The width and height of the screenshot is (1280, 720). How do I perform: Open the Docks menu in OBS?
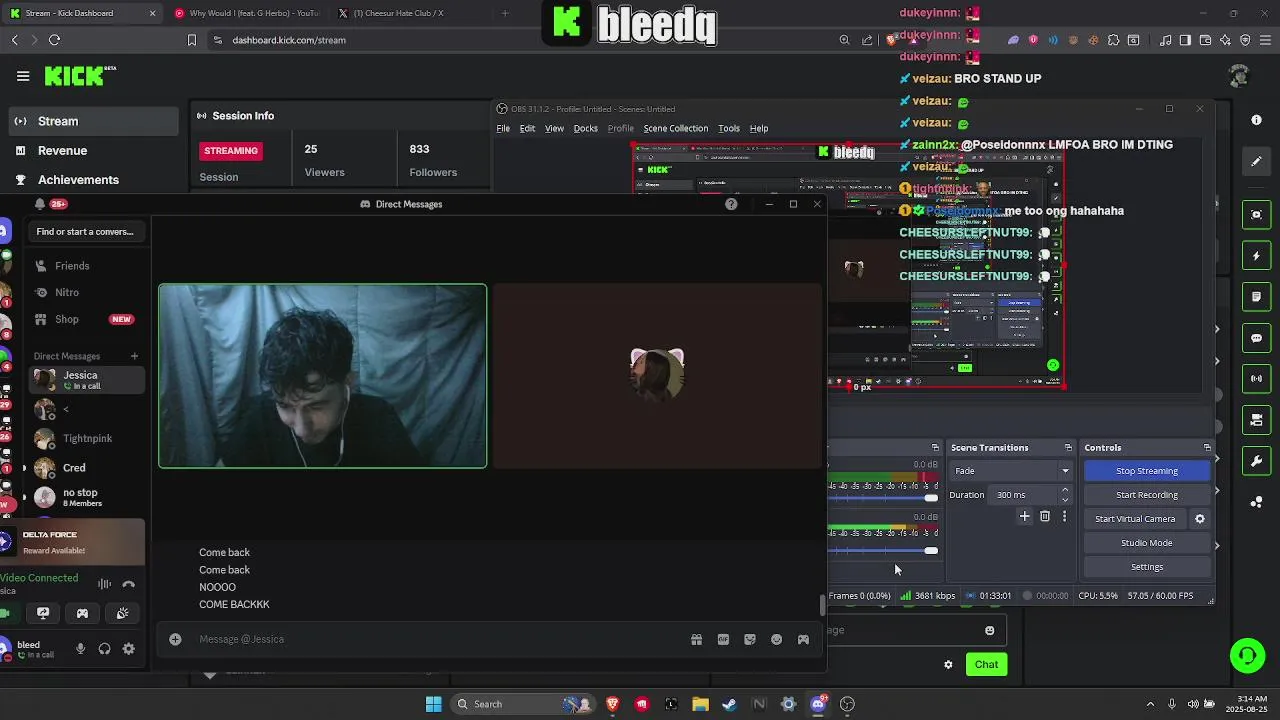[x=586, y=128]
